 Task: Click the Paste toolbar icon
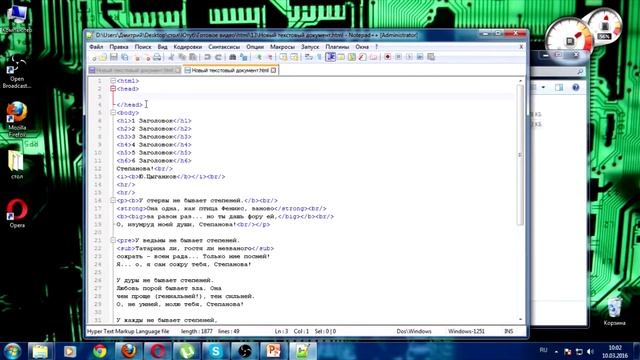[x=193, y=58]
